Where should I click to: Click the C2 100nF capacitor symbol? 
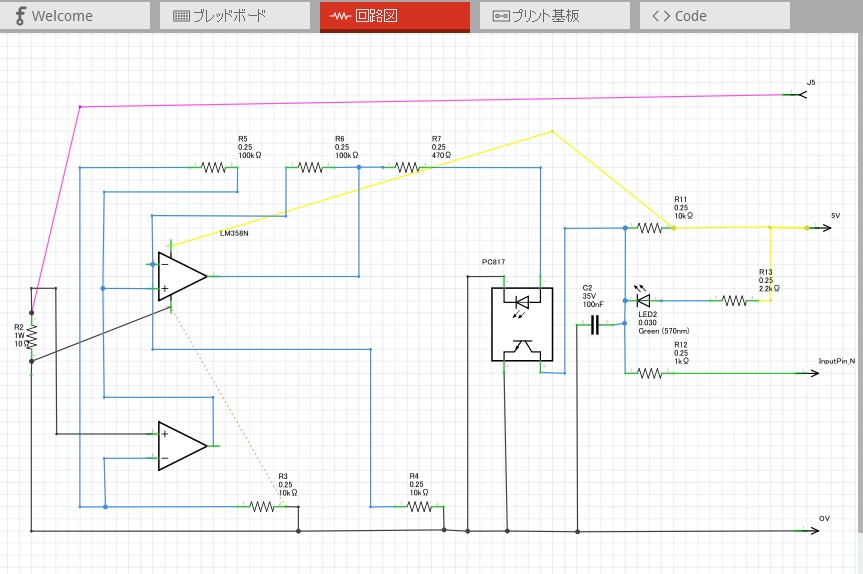click(x=595, y=325)
